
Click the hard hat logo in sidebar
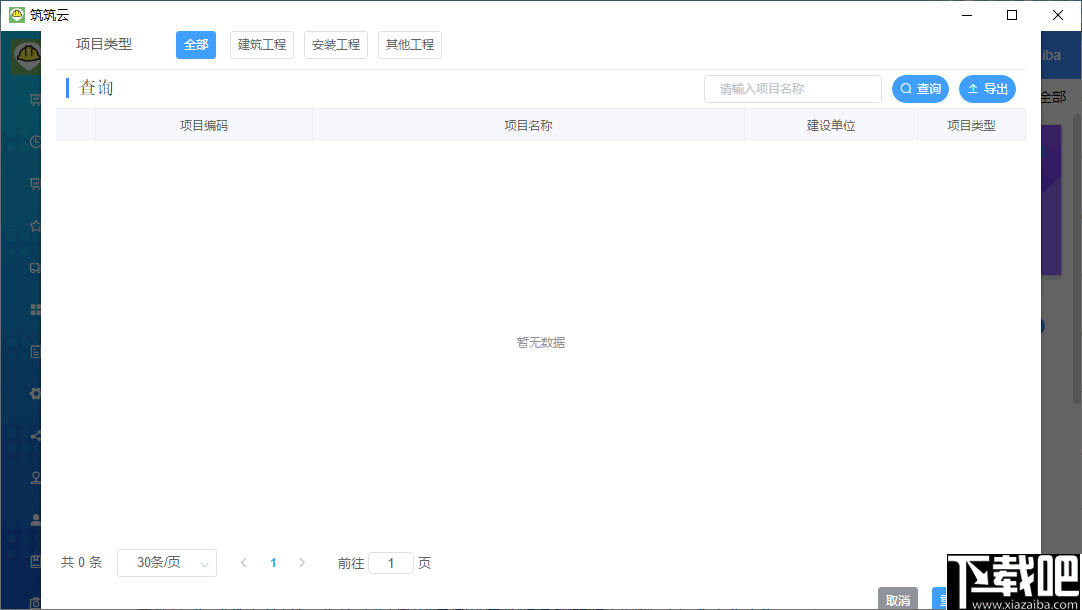coord(27,56)
